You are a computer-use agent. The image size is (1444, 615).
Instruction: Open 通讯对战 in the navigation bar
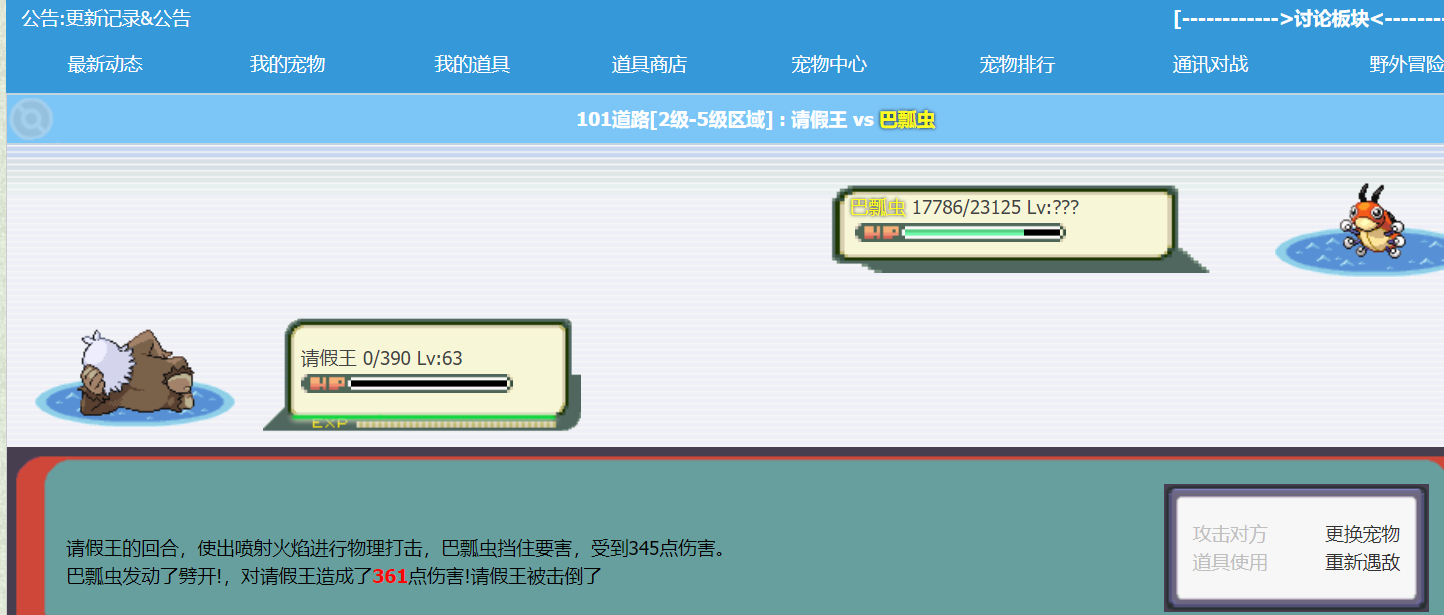click(x=1210, y=65)
